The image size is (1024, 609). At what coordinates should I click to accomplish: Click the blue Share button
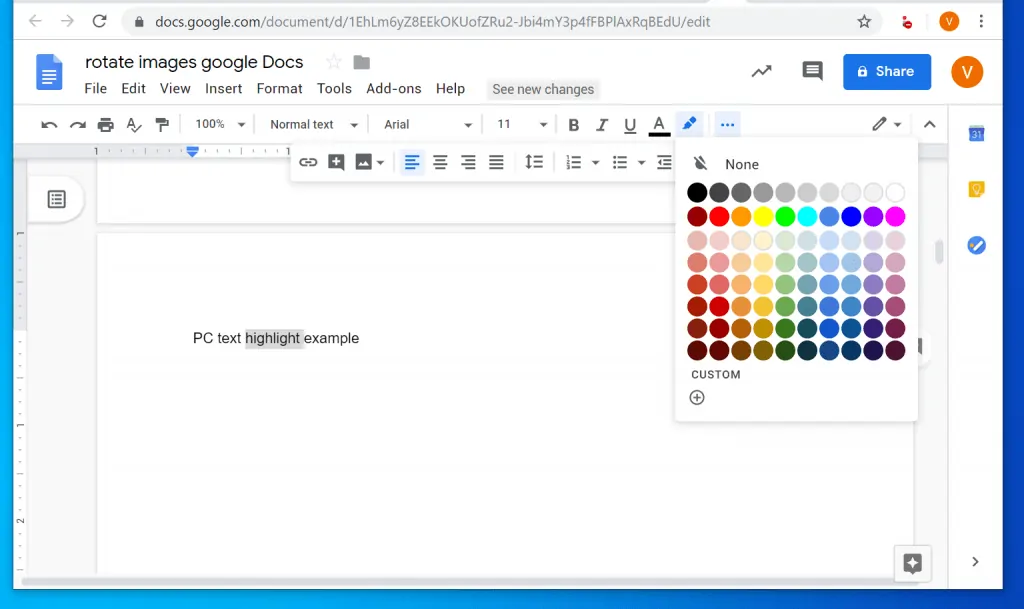[887, 72]
